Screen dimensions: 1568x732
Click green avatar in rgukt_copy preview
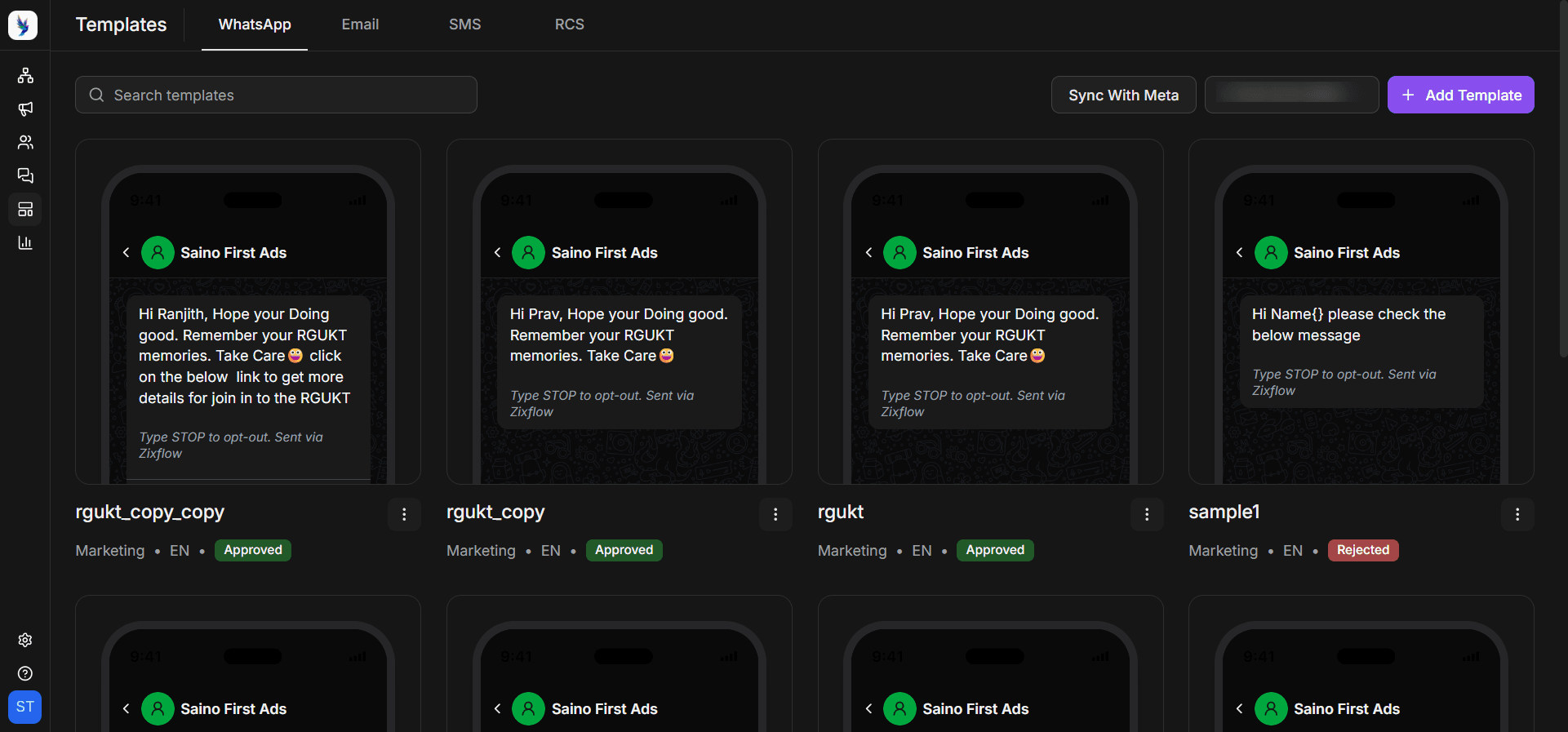point(528,252)
